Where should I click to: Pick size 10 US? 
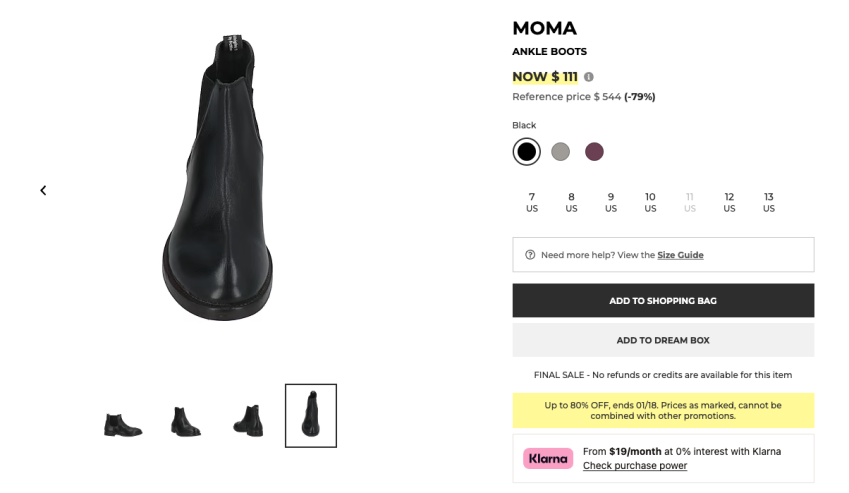click(650, 202)
